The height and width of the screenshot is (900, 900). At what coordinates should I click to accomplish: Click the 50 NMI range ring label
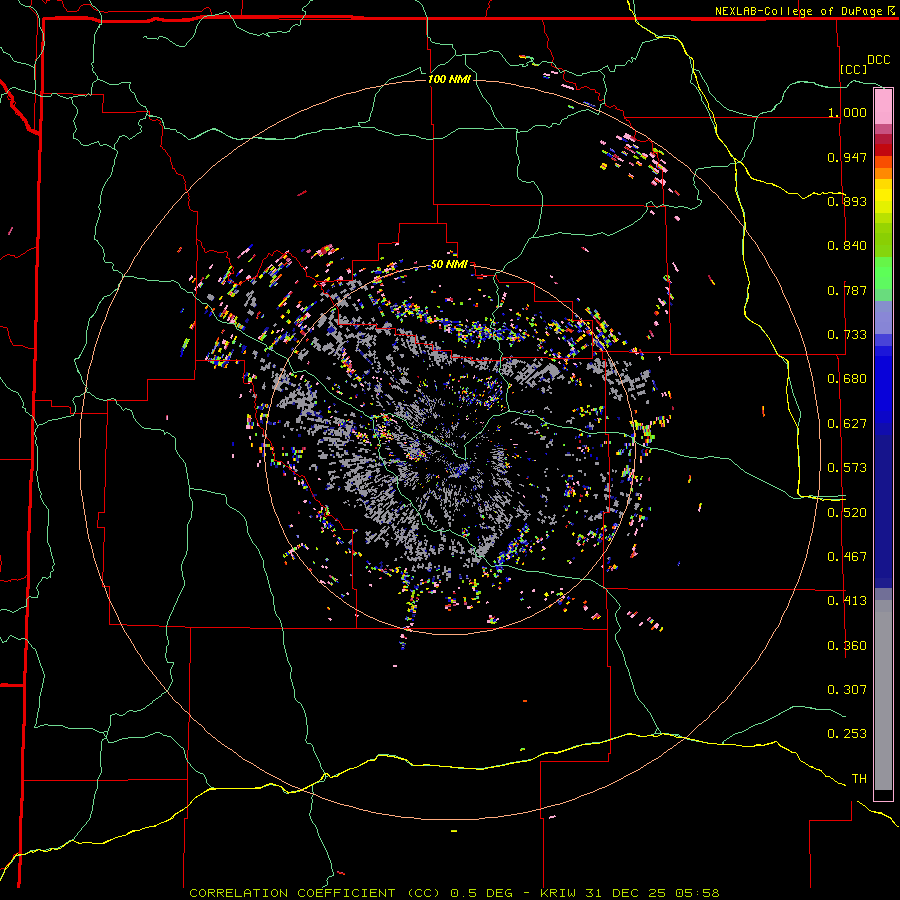449,264
